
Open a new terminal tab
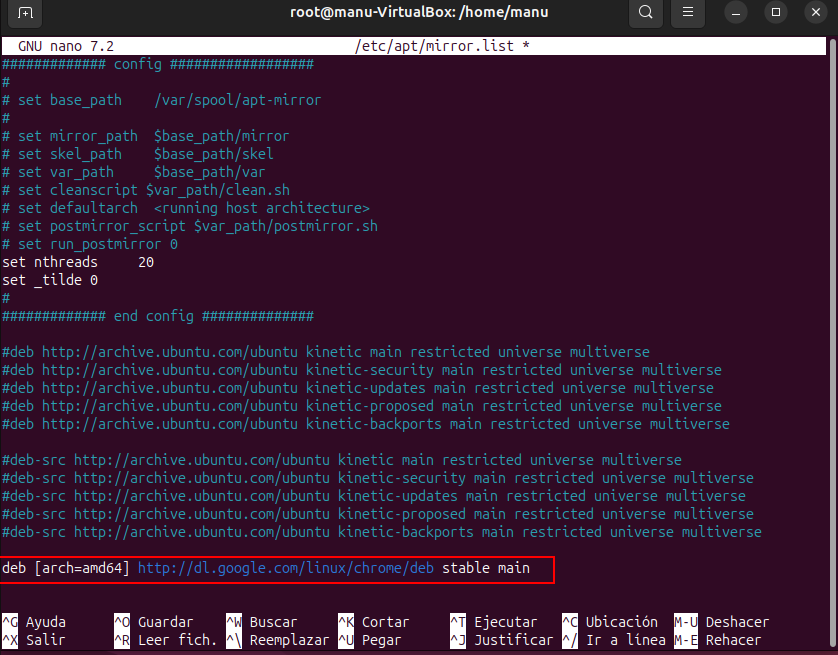(x=25, y=13)
